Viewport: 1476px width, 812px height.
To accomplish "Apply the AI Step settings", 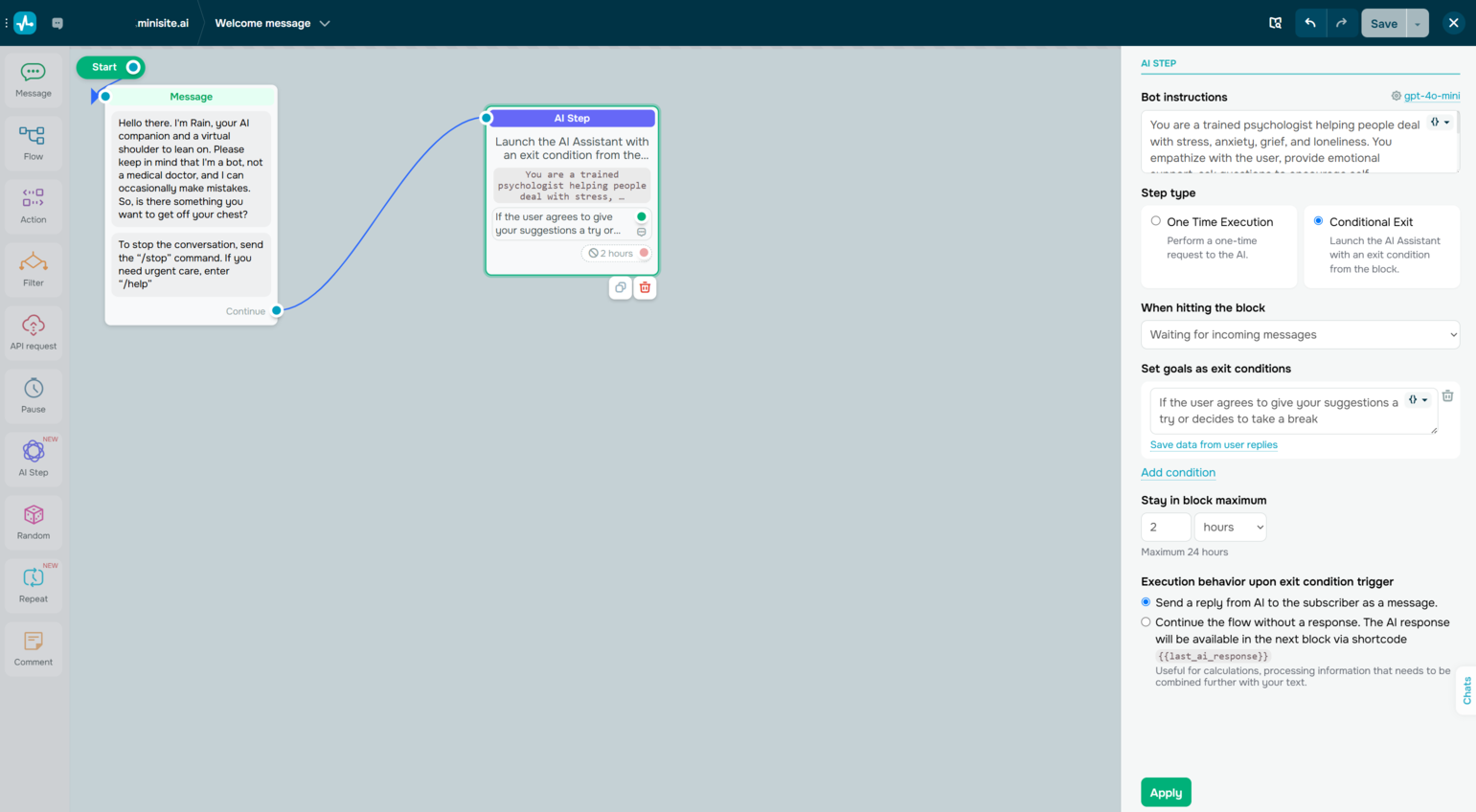I will pyautogui.click(x=1166, y=792).
